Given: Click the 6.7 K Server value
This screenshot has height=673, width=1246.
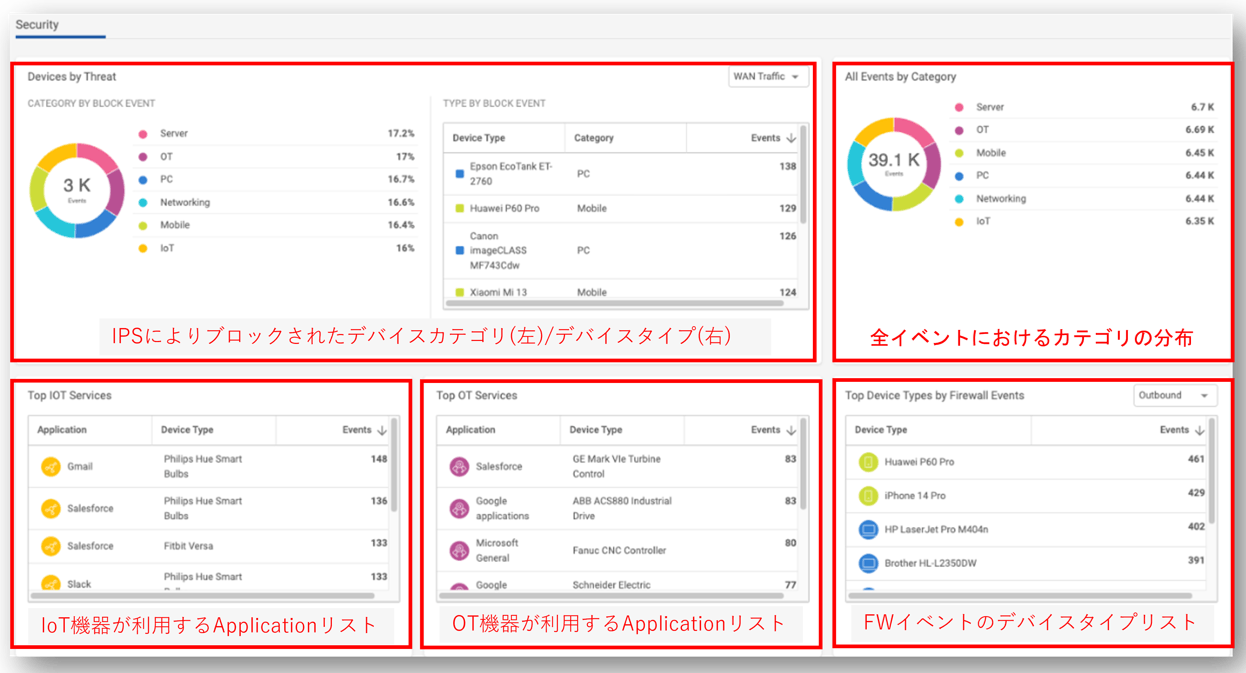Looking at the screenshot, I should [1202, 107].
